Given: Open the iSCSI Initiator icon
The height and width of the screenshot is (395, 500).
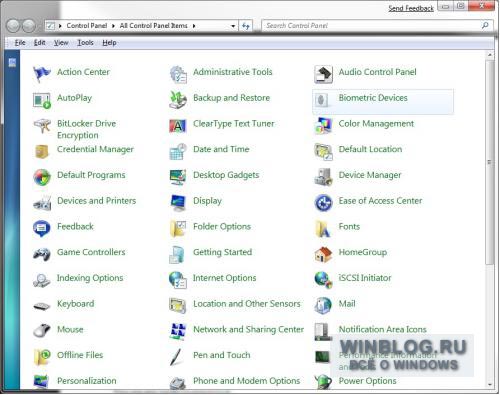Looking at the screenshot, I should point(323,280).
